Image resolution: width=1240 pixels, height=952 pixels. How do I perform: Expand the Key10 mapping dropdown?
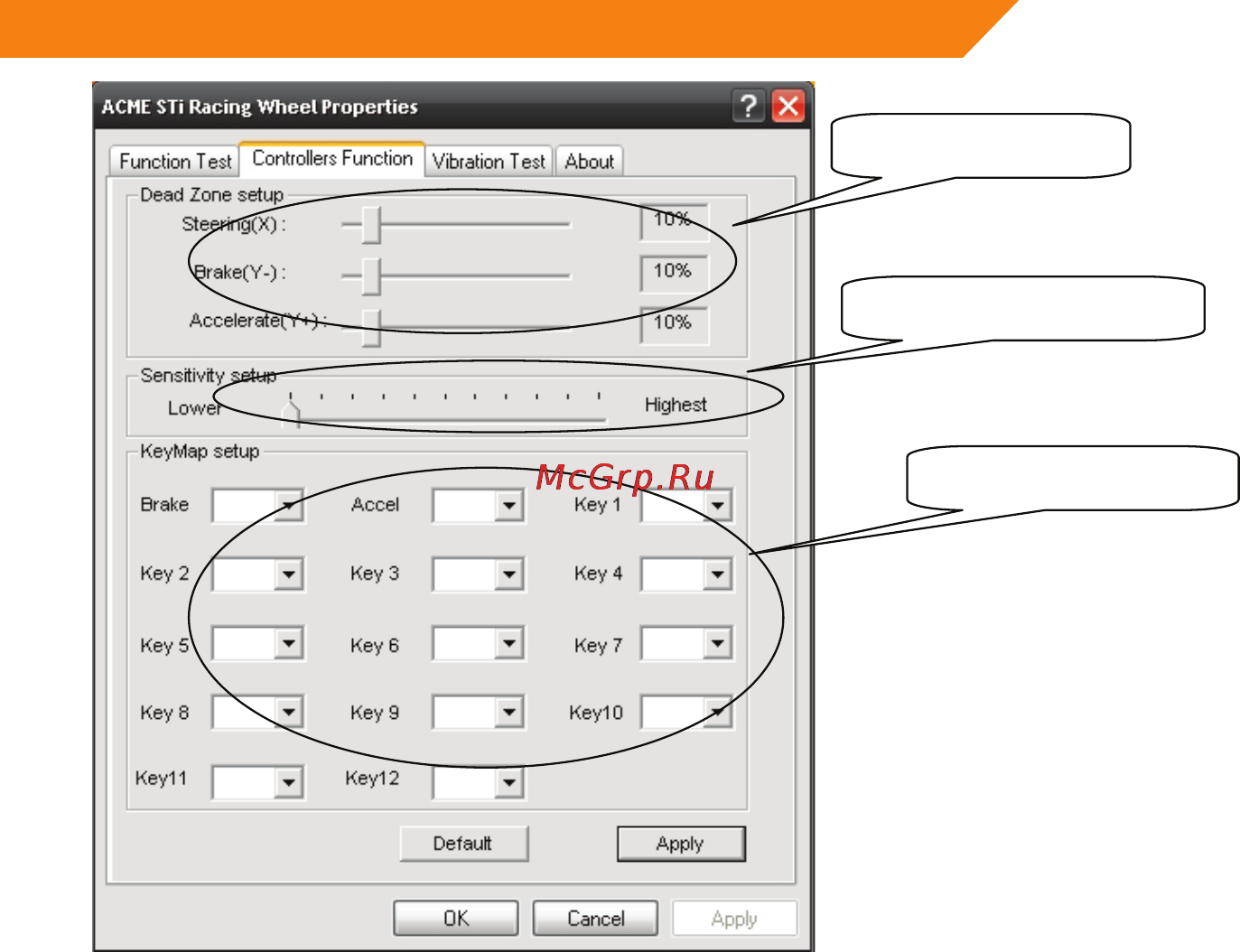717,713
